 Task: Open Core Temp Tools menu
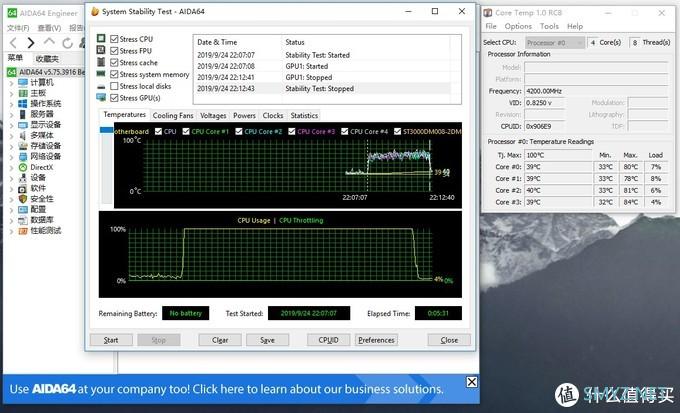point(549,26)
